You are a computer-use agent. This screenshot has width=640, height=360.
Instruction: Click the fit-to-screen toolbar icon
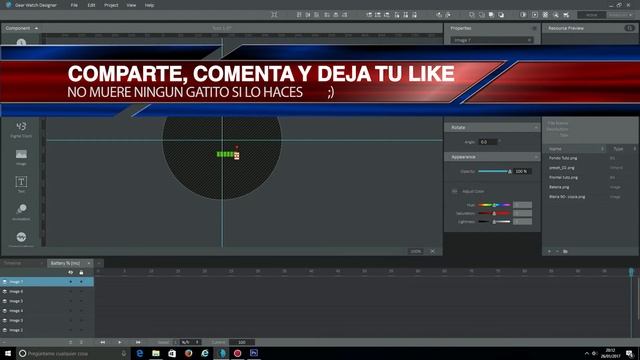[x=274, y=15]
